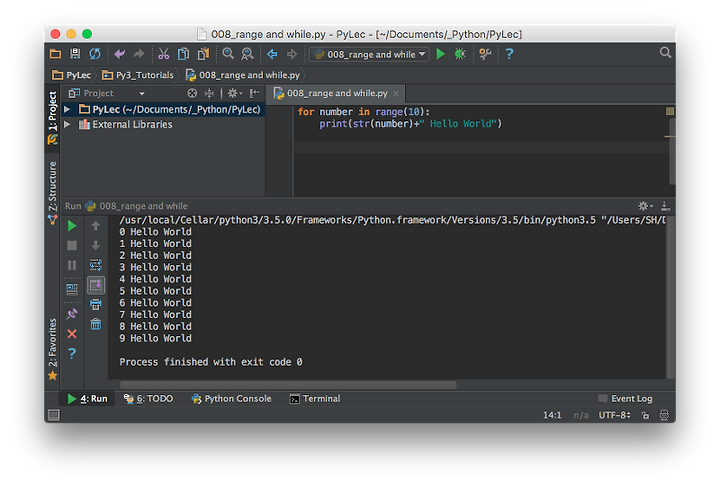The image size is (720, 486).
Task: Click the code analysis status square in editor
Action: click(669, 111)
